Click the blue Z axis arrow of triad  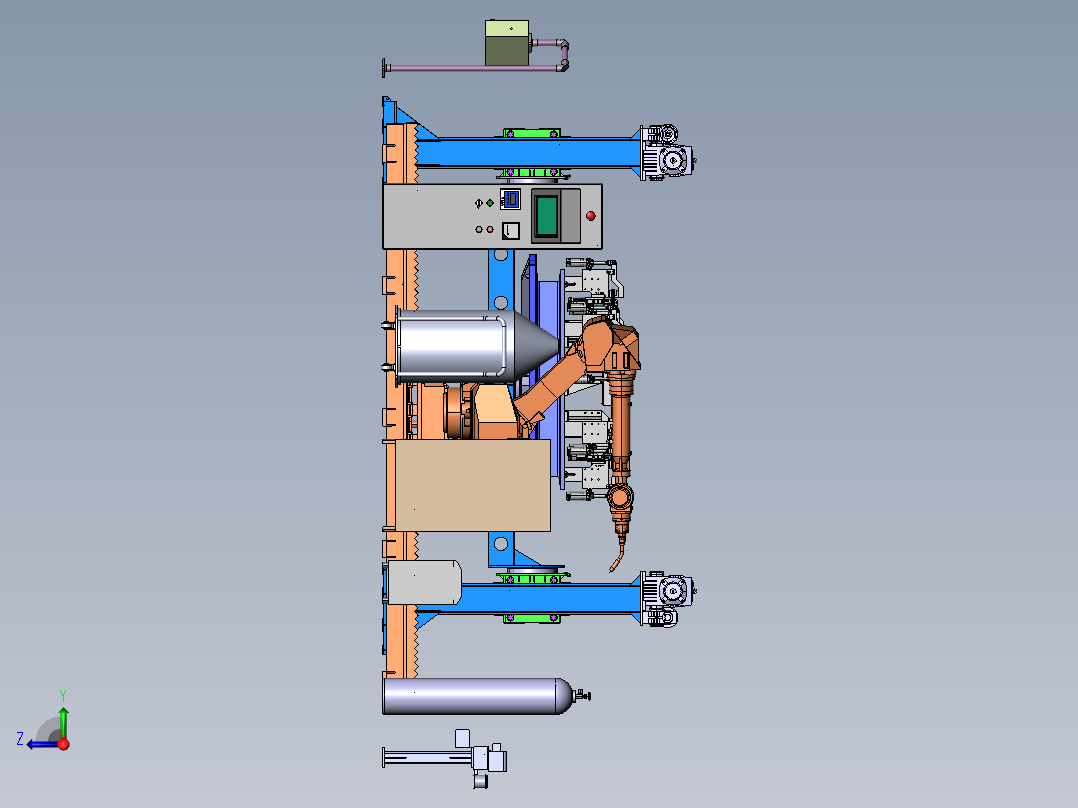pyautogui.click(x=41, y=744)
